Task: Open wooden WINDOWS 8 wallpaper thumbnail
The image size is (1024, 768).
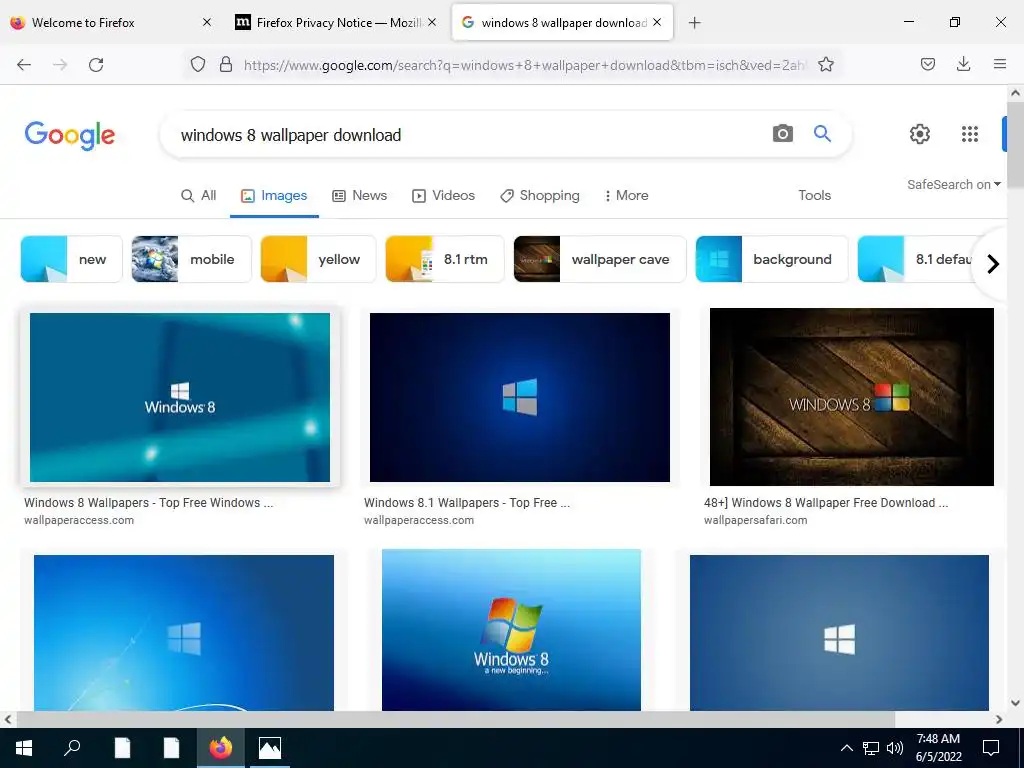Action: click(852, 397)
